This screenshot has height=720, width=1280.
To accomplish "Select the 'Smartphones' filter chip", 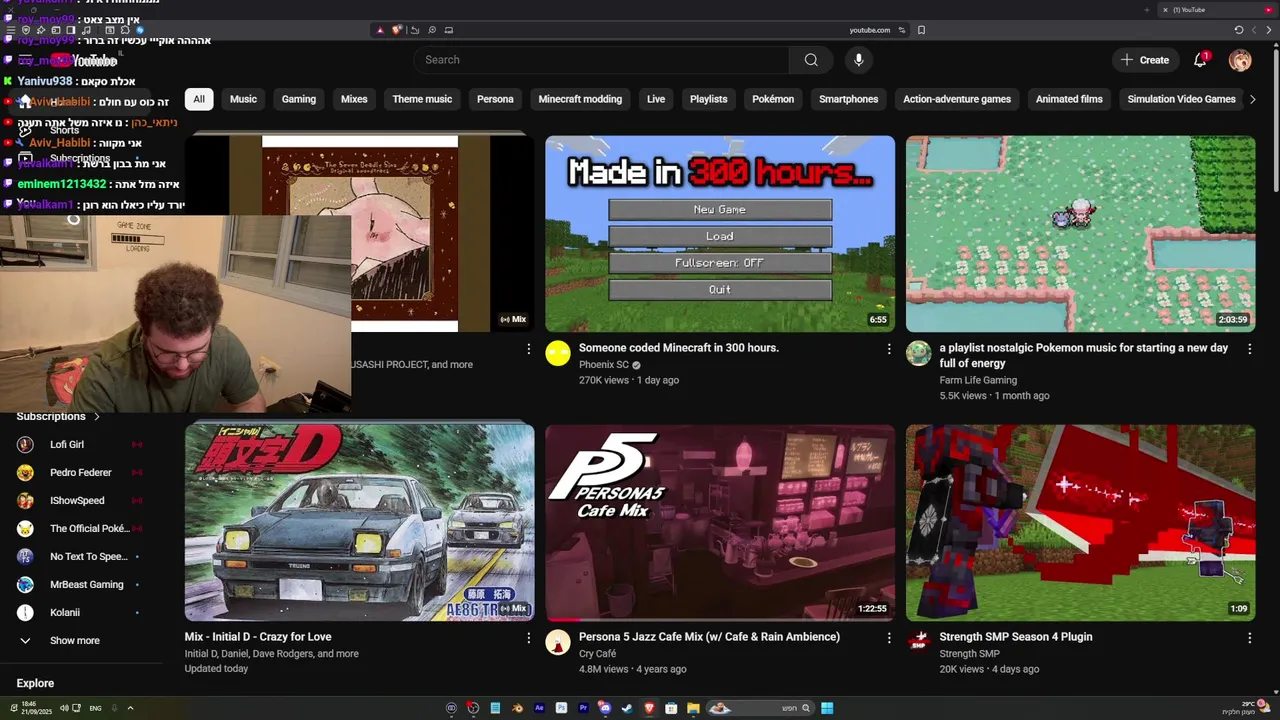I will [x=848, y=99].
